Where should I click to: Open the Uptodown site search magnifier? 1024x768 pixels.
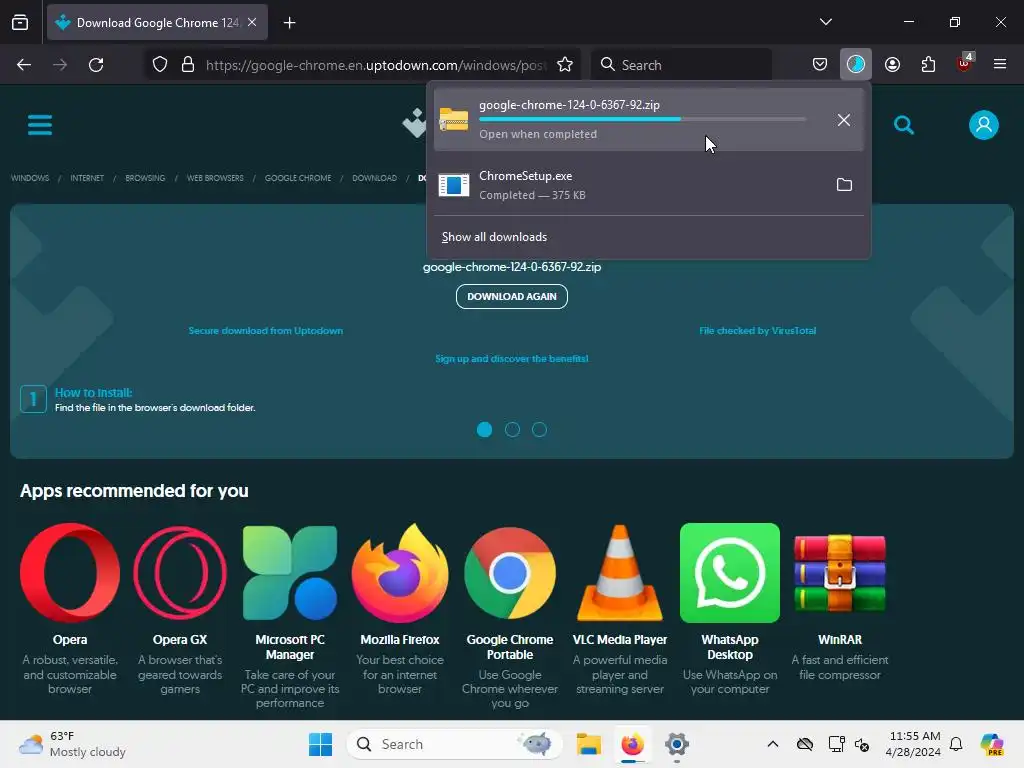click(904, 125)
